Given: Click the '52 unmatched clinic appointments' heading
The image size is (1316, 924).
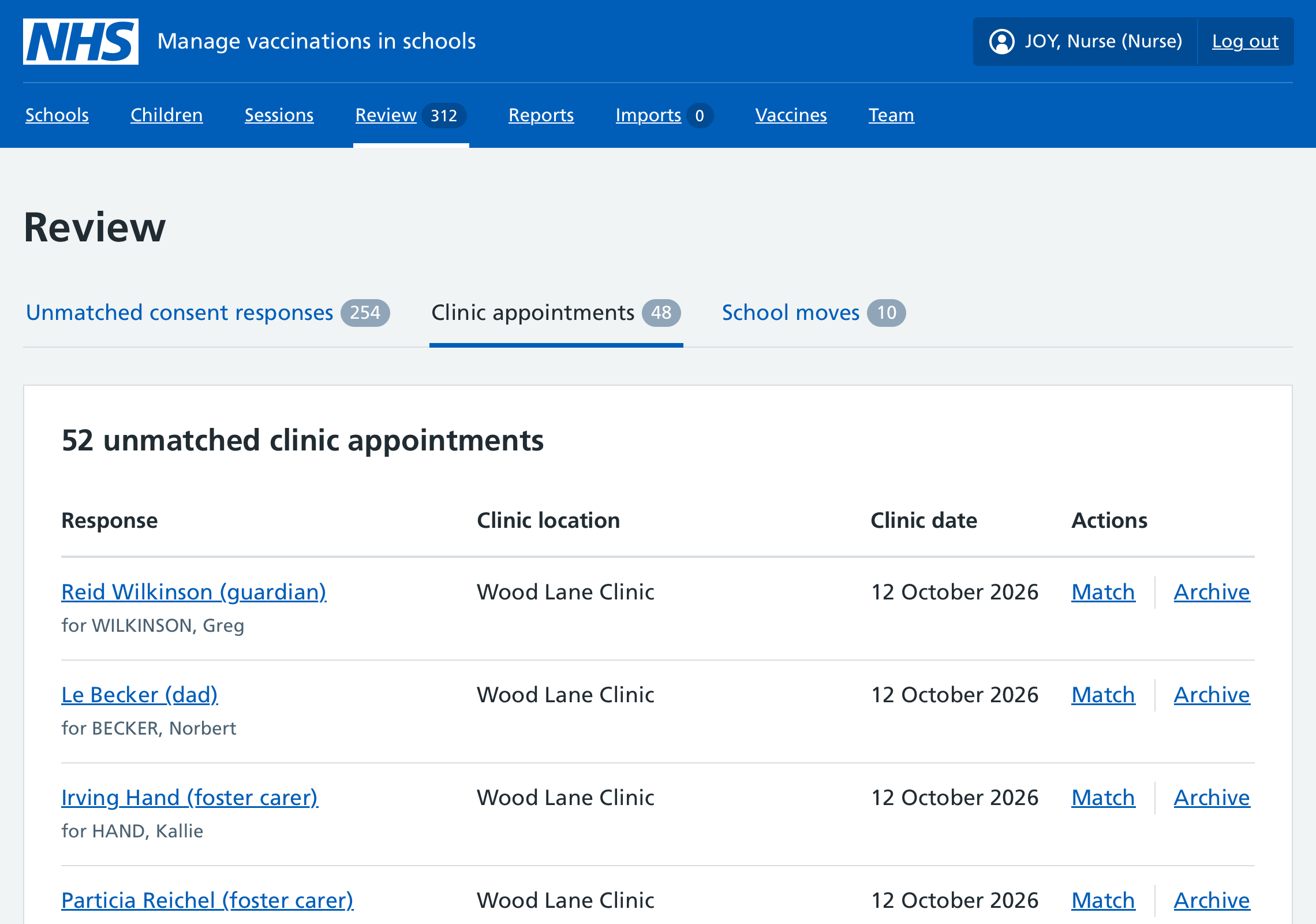Looking at the screenshot, I should 302,440.
